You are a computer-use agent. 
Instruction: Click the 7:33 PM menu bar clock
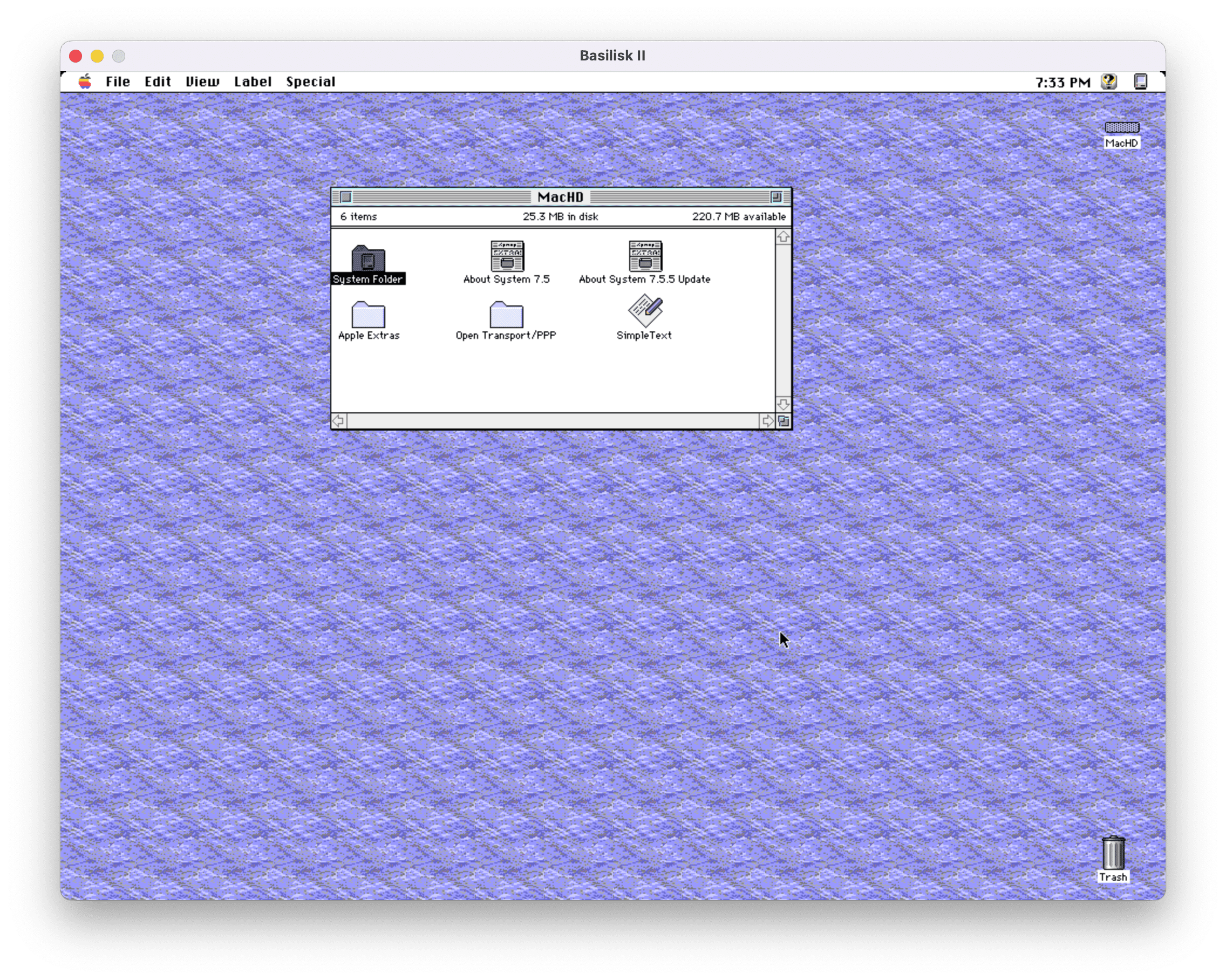1063,83
